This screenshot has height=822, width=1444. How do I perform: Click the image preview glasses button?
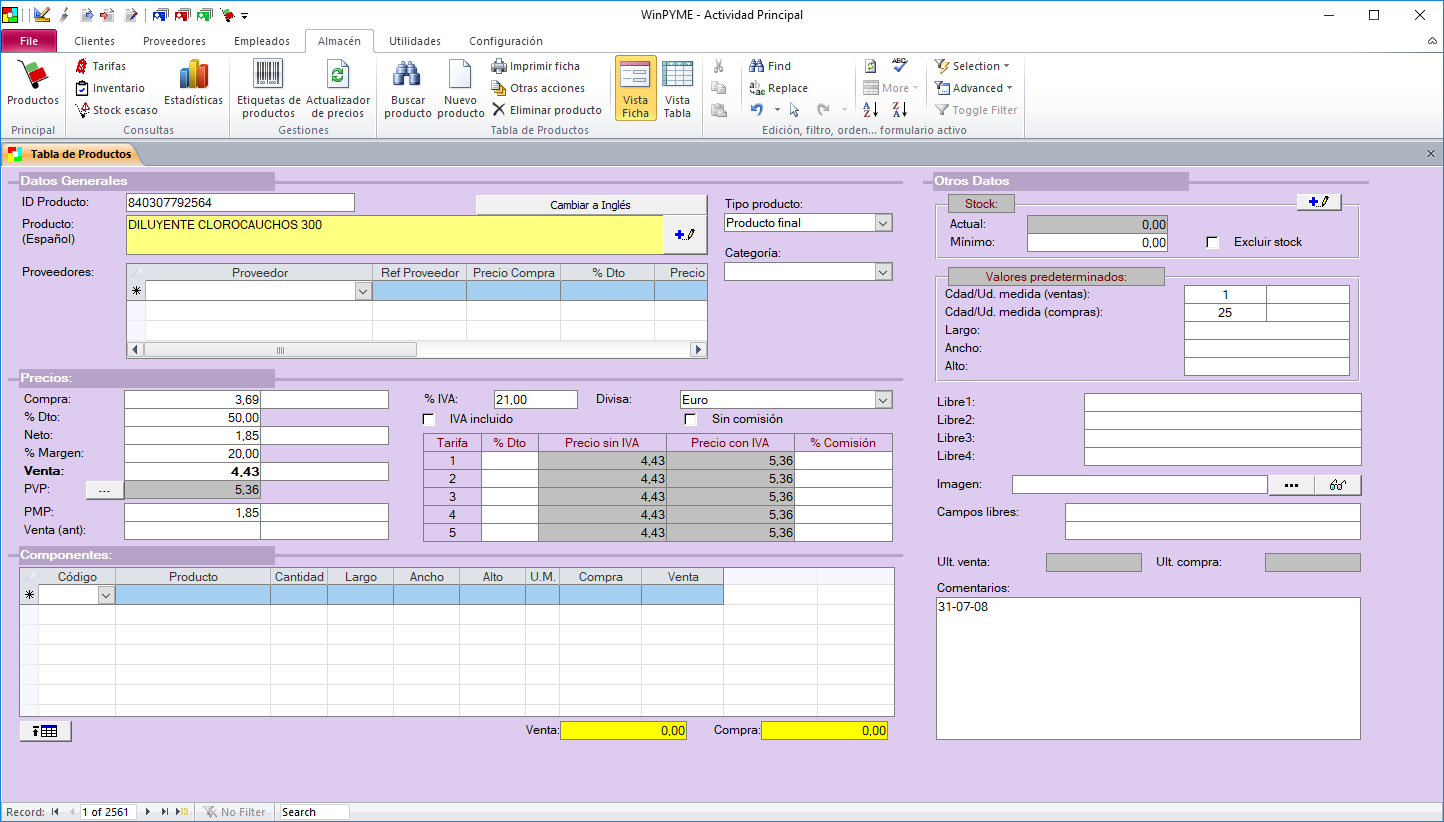(x=1338, y=485)
